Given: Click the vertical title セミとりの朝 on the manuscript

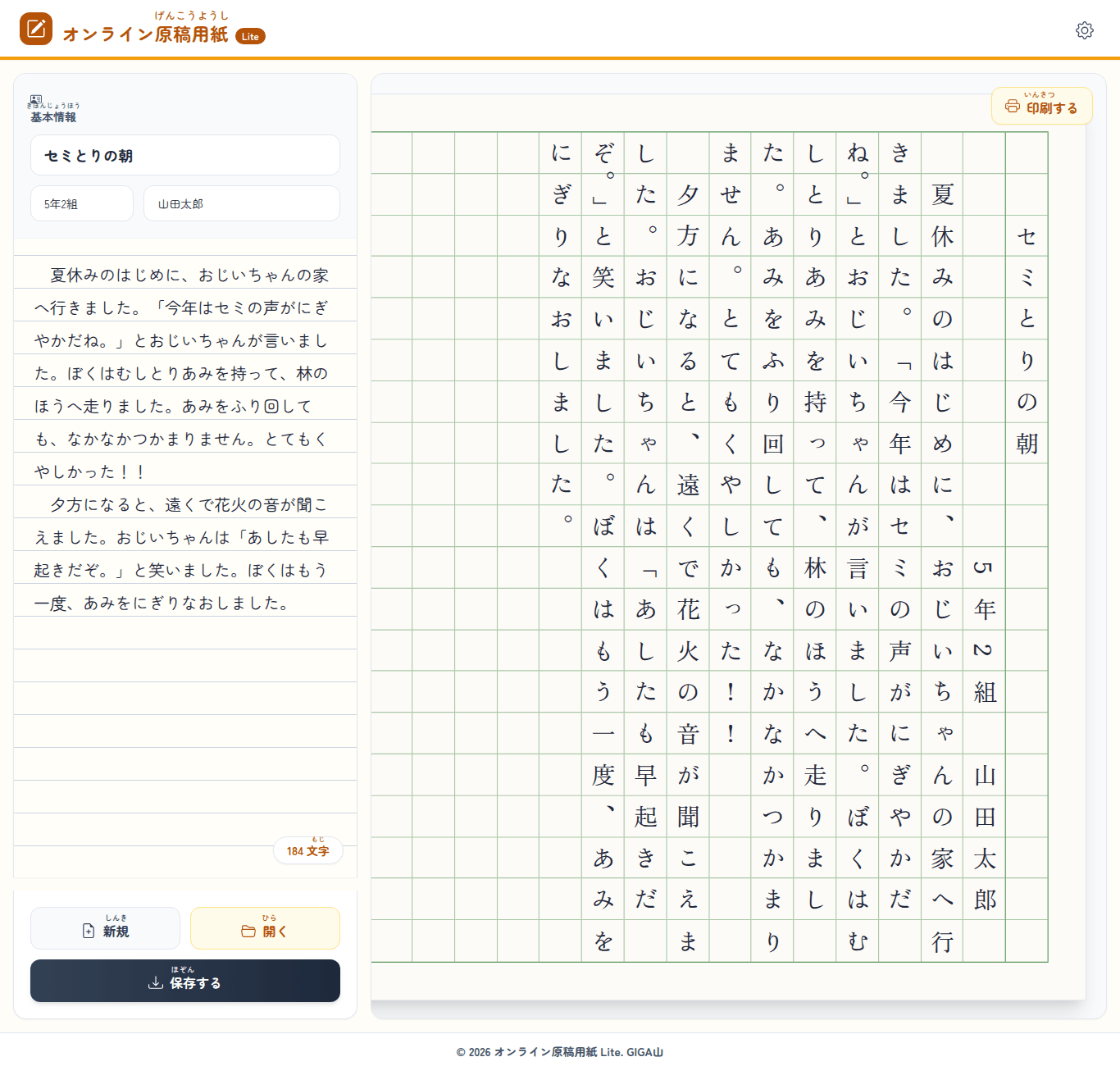Looking at the screenshot, I should pos(1027,340).
